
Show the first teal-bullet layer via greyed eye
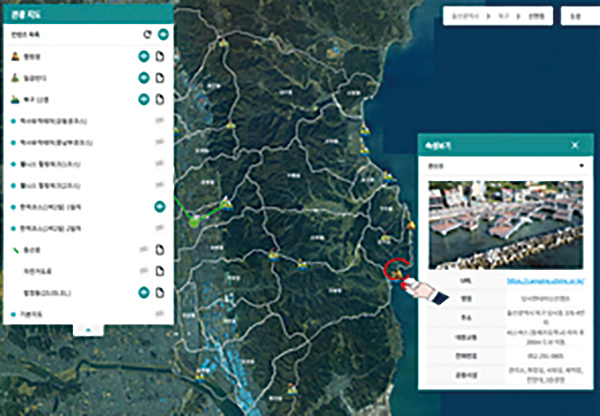click(x=160, y=121)
